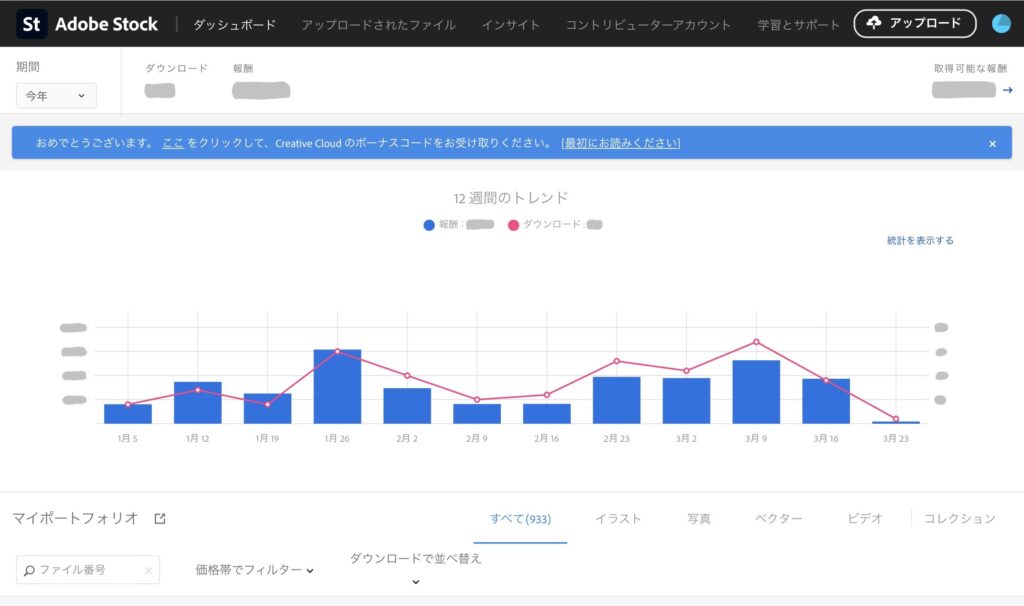Toggle 報酬 legend blue dot
The image size is (1024, 606).
[429, 225]
